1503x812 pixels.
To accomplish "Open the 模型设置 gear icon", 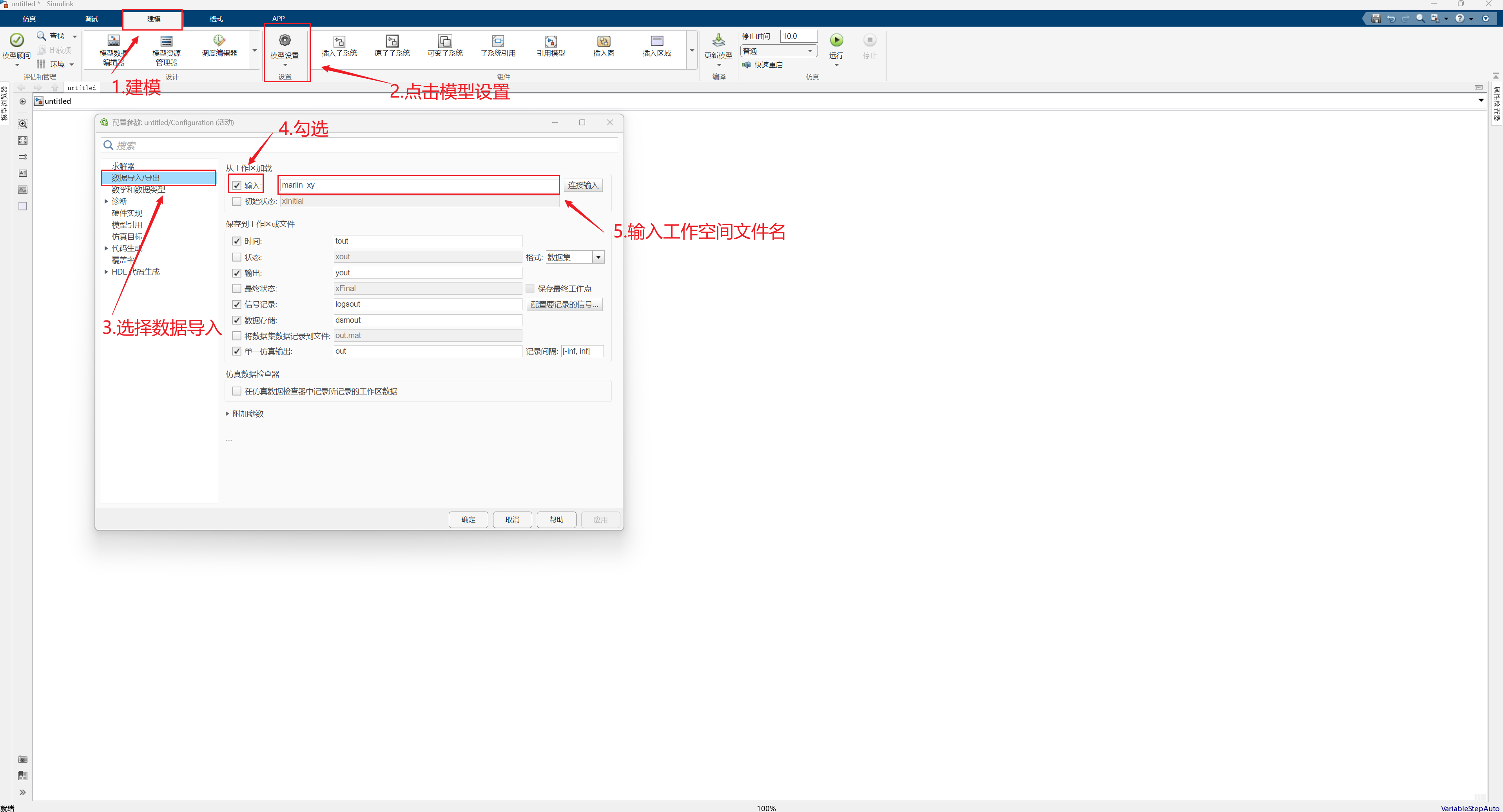I will pos(285,41).
